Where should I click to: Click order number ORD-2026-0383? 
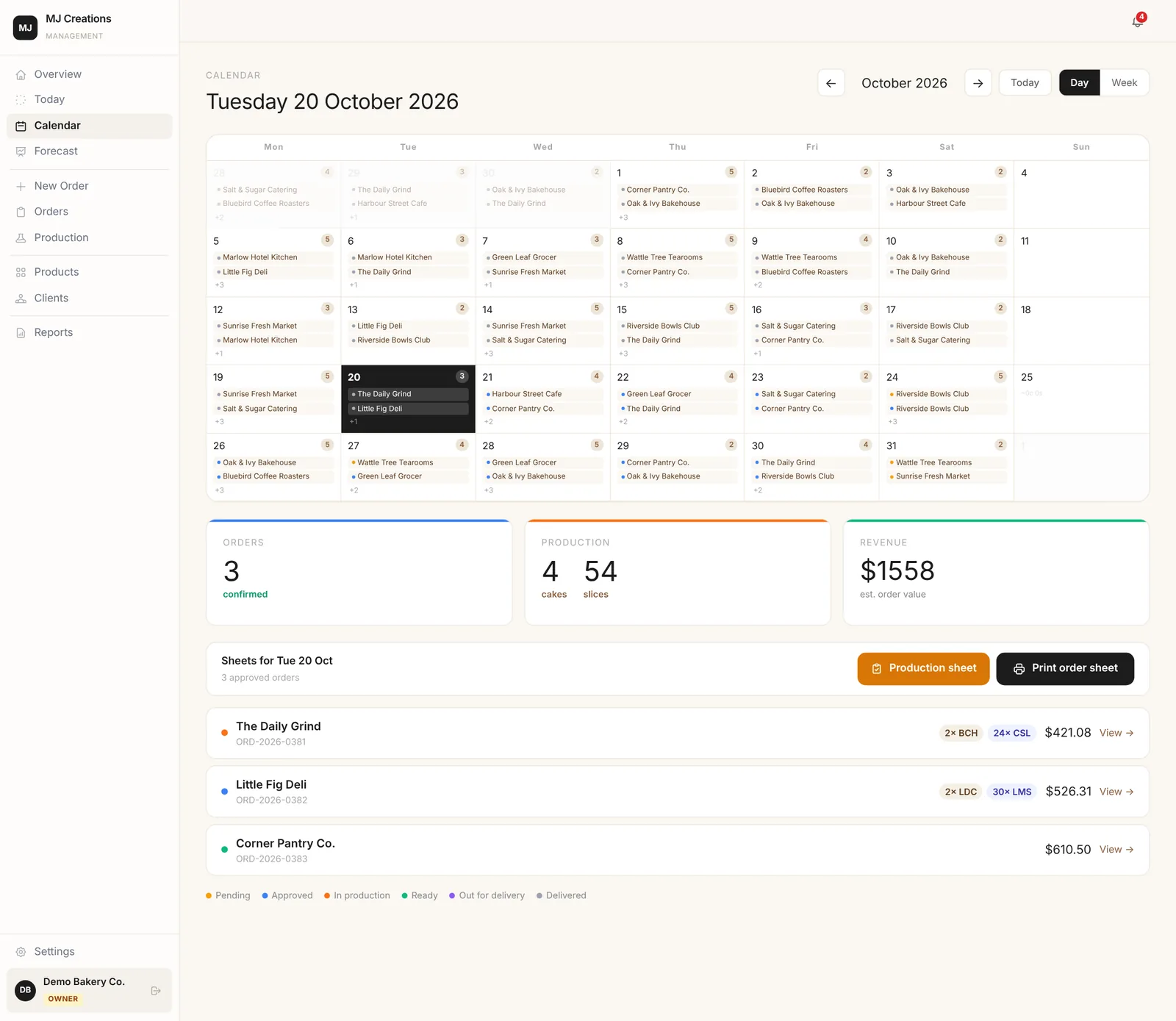click(x=271, y=859)
